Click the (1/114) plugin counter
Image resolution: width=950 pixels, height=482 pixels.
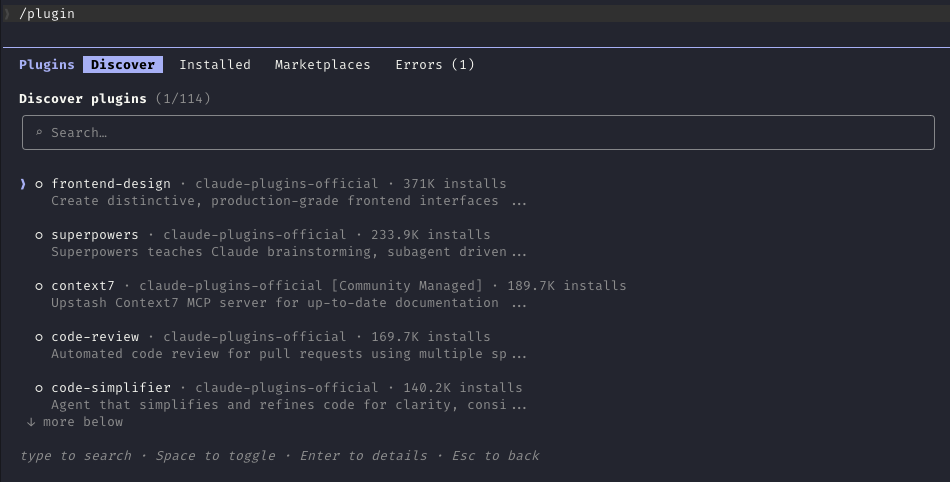tap(183, 99)
